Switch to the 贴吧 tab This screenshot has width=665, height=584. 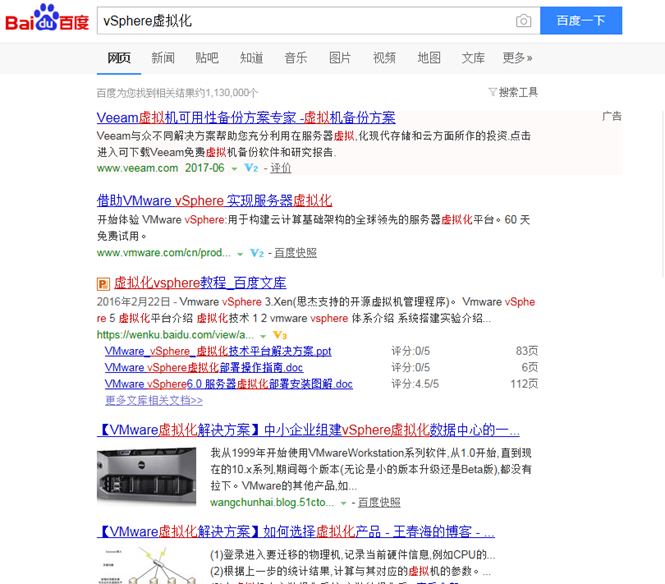click(207, 58)
